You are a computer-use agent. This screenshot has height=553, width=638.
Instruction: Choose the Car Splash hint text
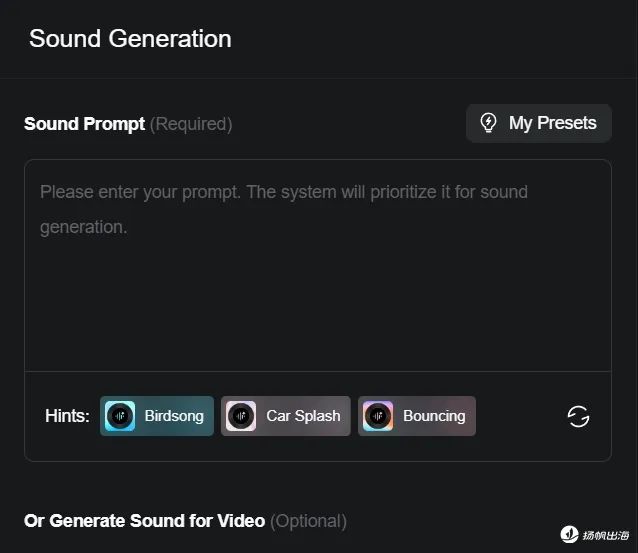click(303, 416)
